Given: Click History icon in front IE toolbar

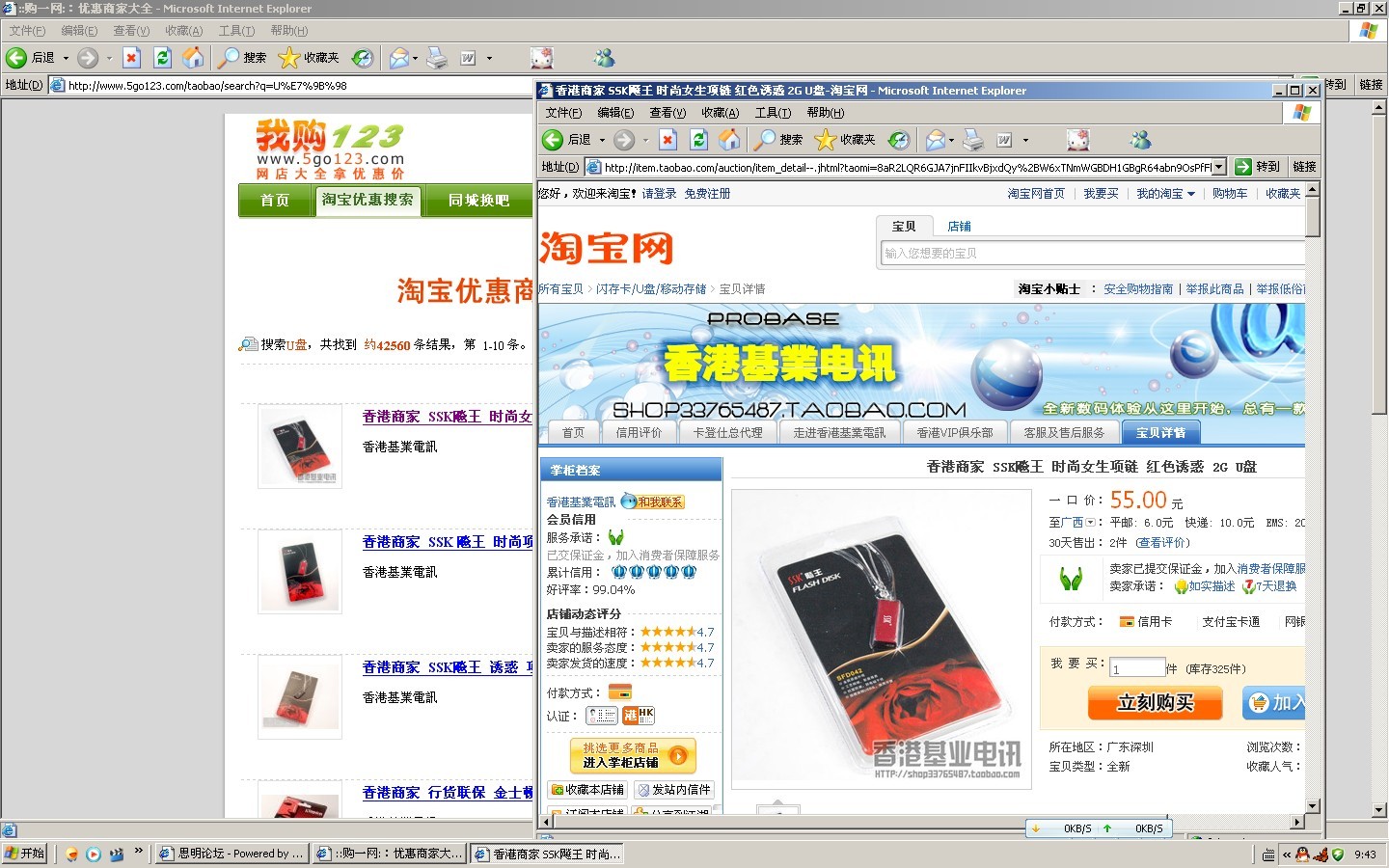Looking at the screenshot, I should click(899, 140).
